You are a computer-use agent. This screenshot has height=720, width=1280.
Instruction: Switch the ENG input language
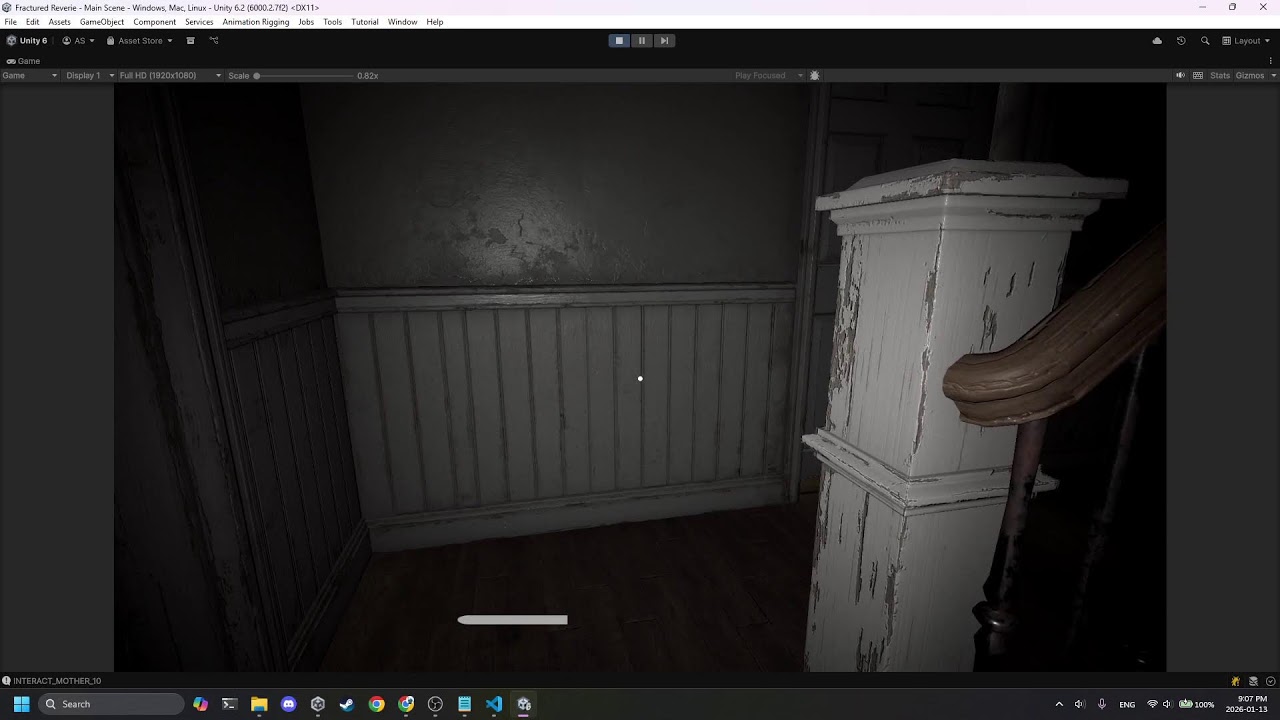(1127, 704)
